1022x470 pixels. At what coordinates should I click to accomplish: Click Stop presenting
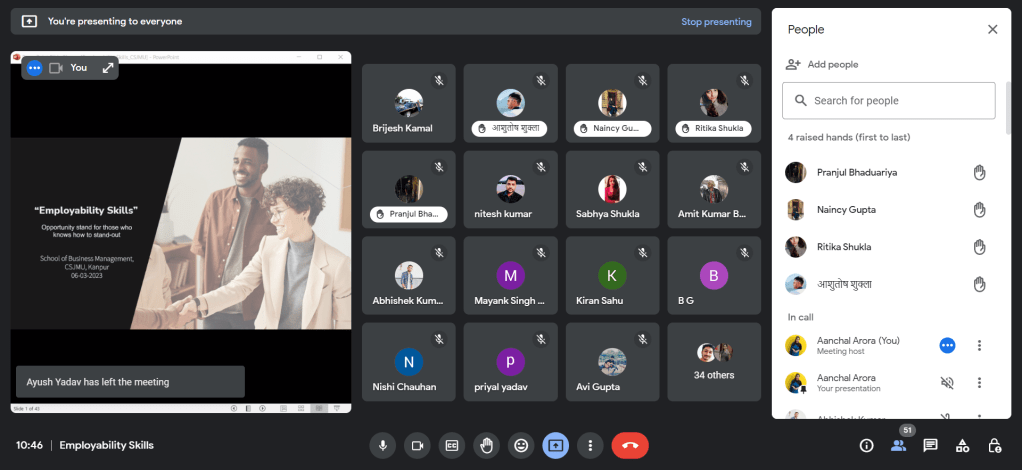[716, 21]
